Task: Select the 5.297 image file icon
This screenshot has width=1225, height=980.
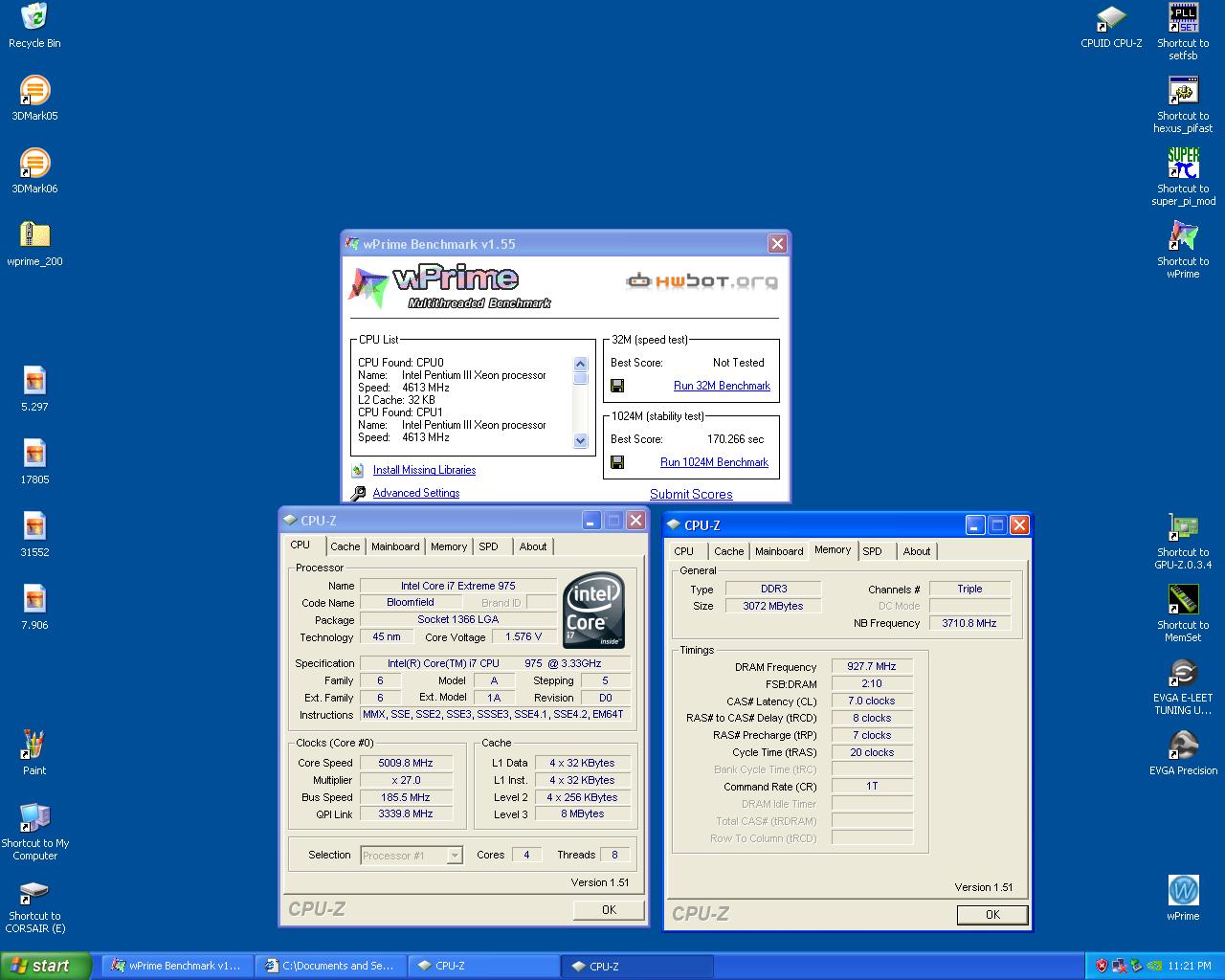Action: pos(34,390)
